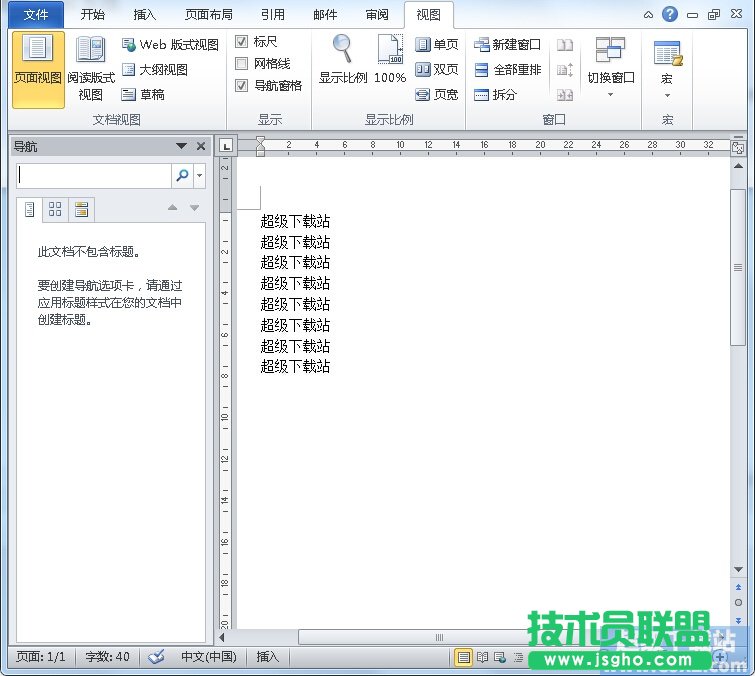755x676 pixels.
Task: Open the File (文件) tab
Action: (35, 14)
